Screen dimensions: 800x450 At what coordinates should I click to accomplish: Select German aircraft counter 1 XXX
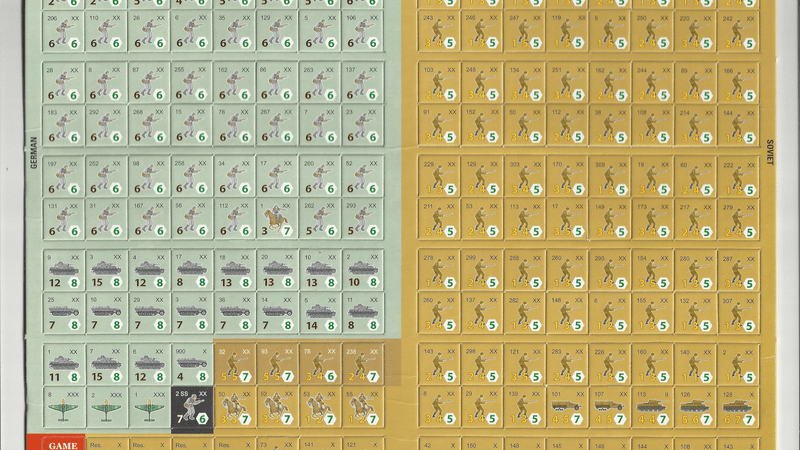pyautogui.click(x=149, y=406)
